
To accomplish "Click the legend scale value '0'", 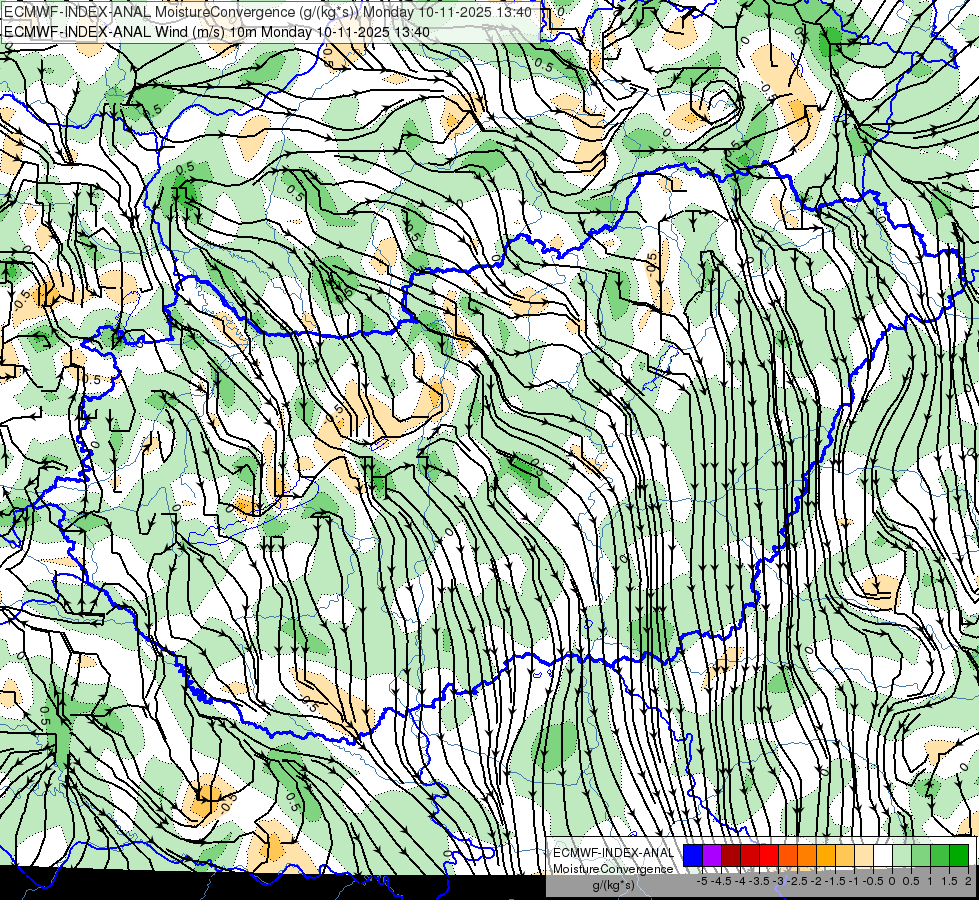I will tap(892, 881).
